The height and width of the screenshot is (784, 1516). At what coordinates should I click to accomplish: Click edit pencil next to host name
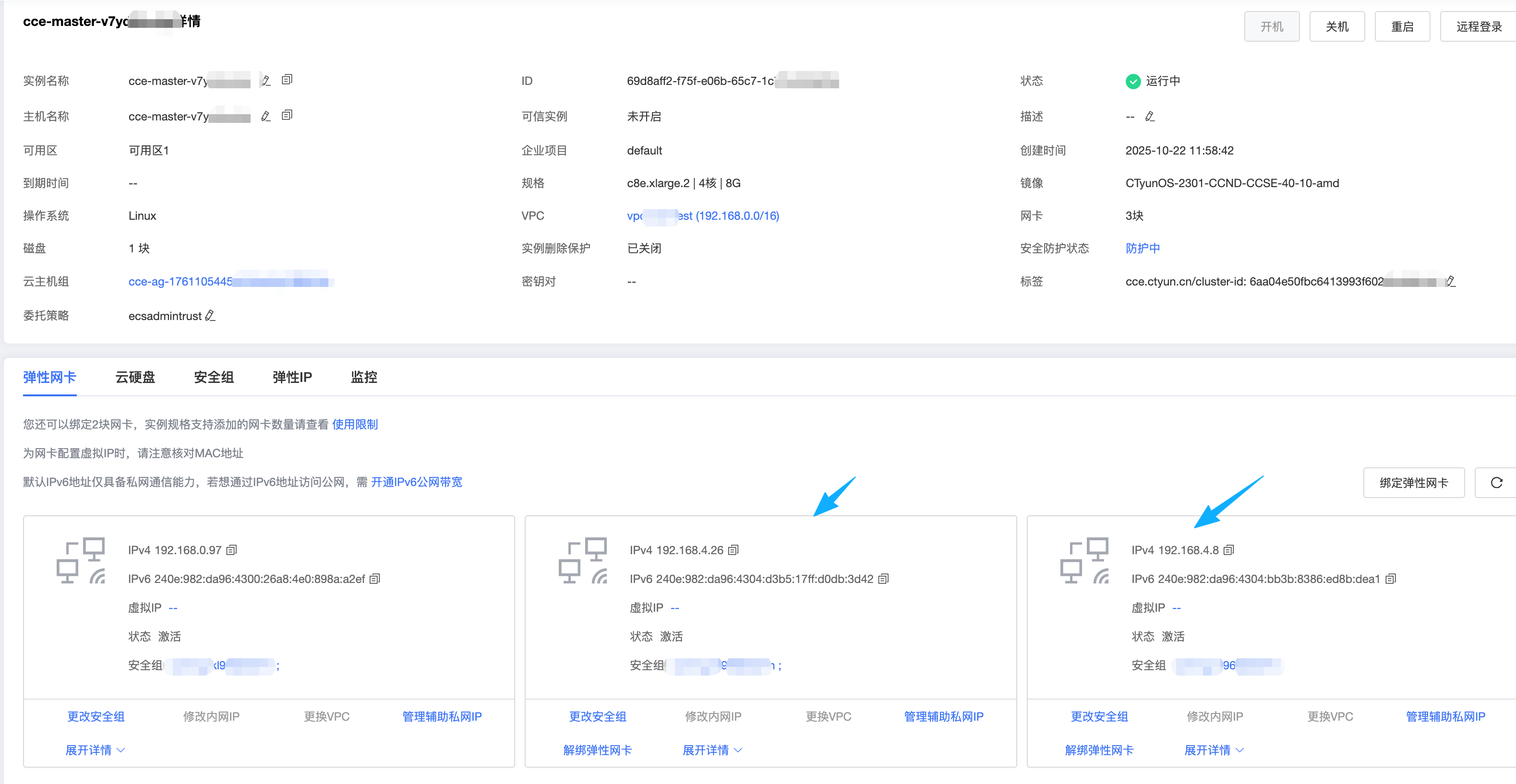(x=266, y=117)
